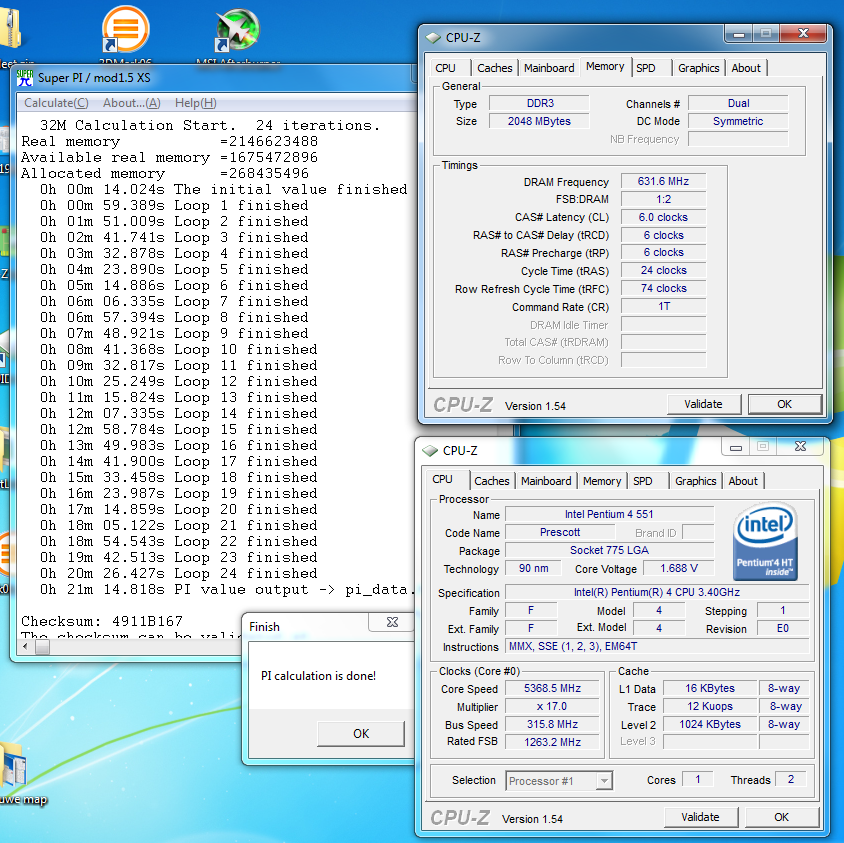Click the Level 2 1024 KBytes cache value

(710, 725)
